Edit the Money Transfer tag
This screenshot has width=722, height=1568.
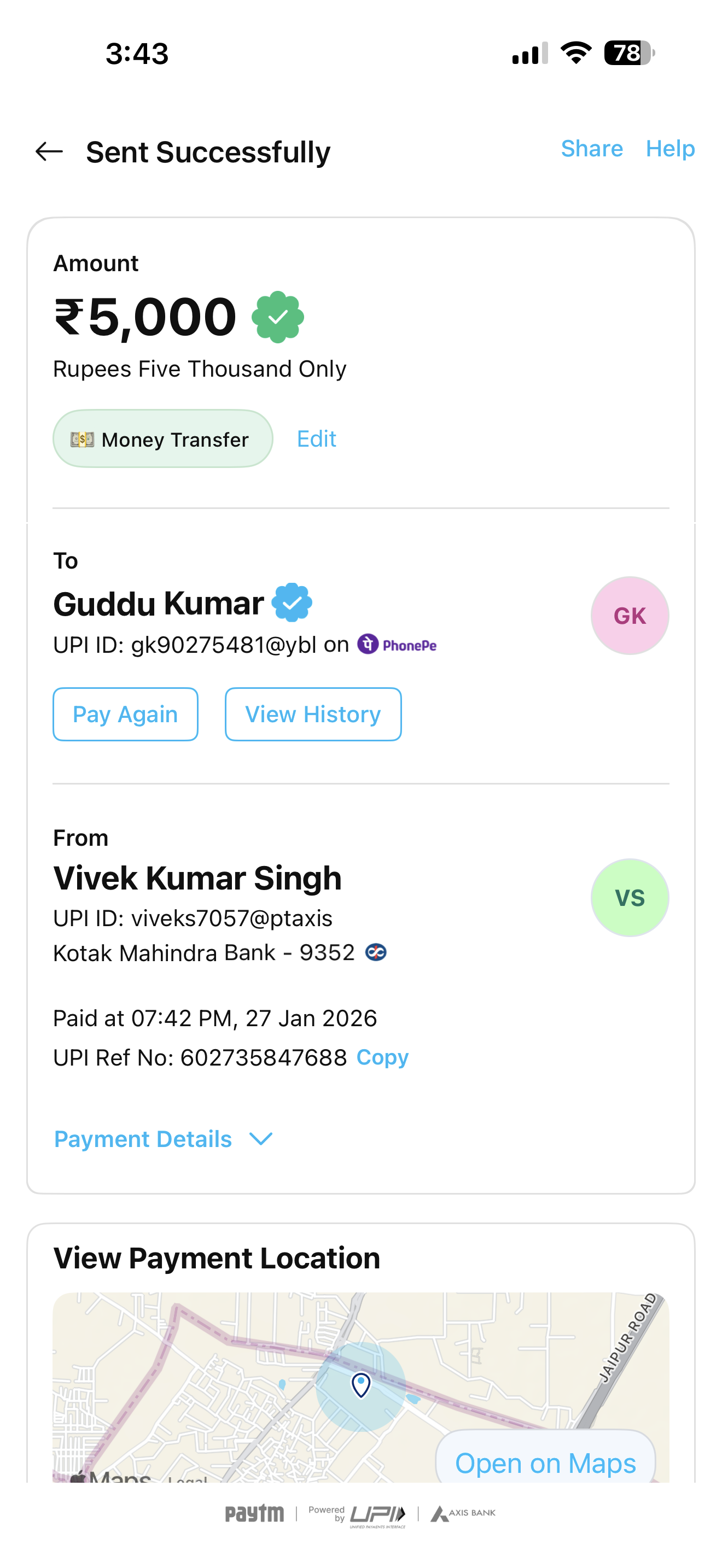click(x=317, y=439)
